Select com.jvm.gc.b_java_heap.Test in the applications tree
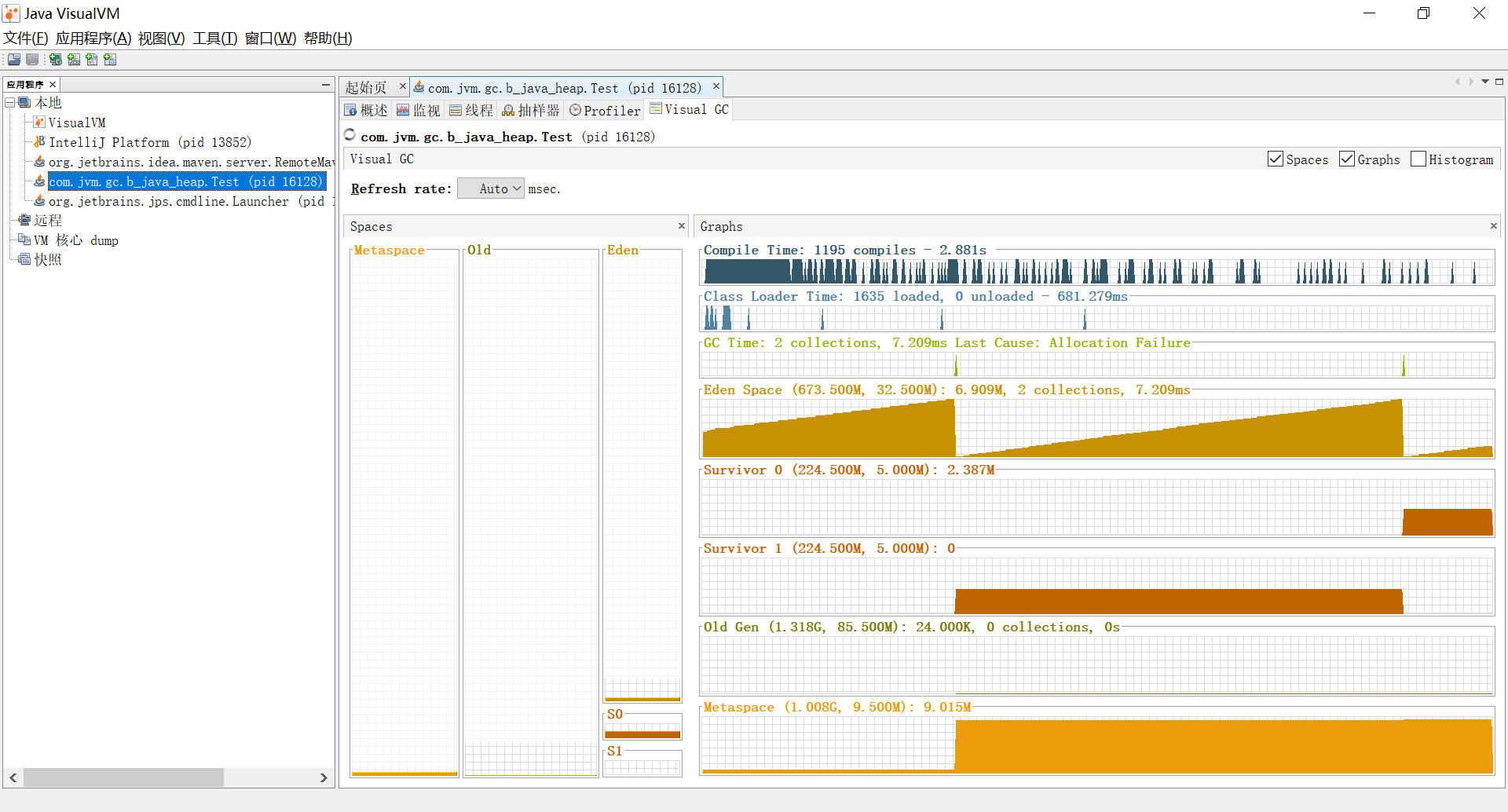 point(186,181)
